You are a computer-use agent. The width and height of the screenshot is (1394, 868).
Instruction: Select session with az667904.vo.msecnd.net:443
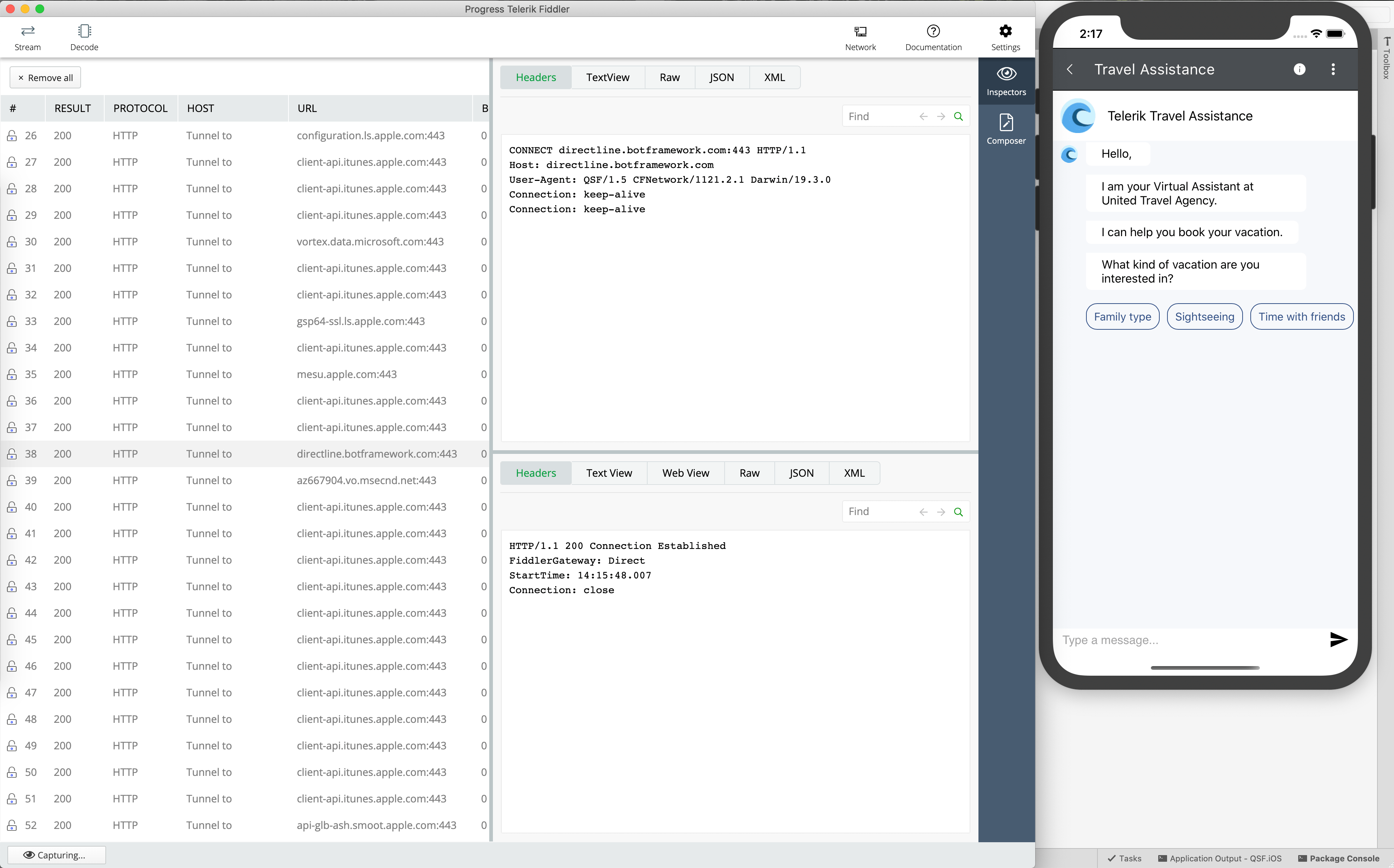click(245, 480)
